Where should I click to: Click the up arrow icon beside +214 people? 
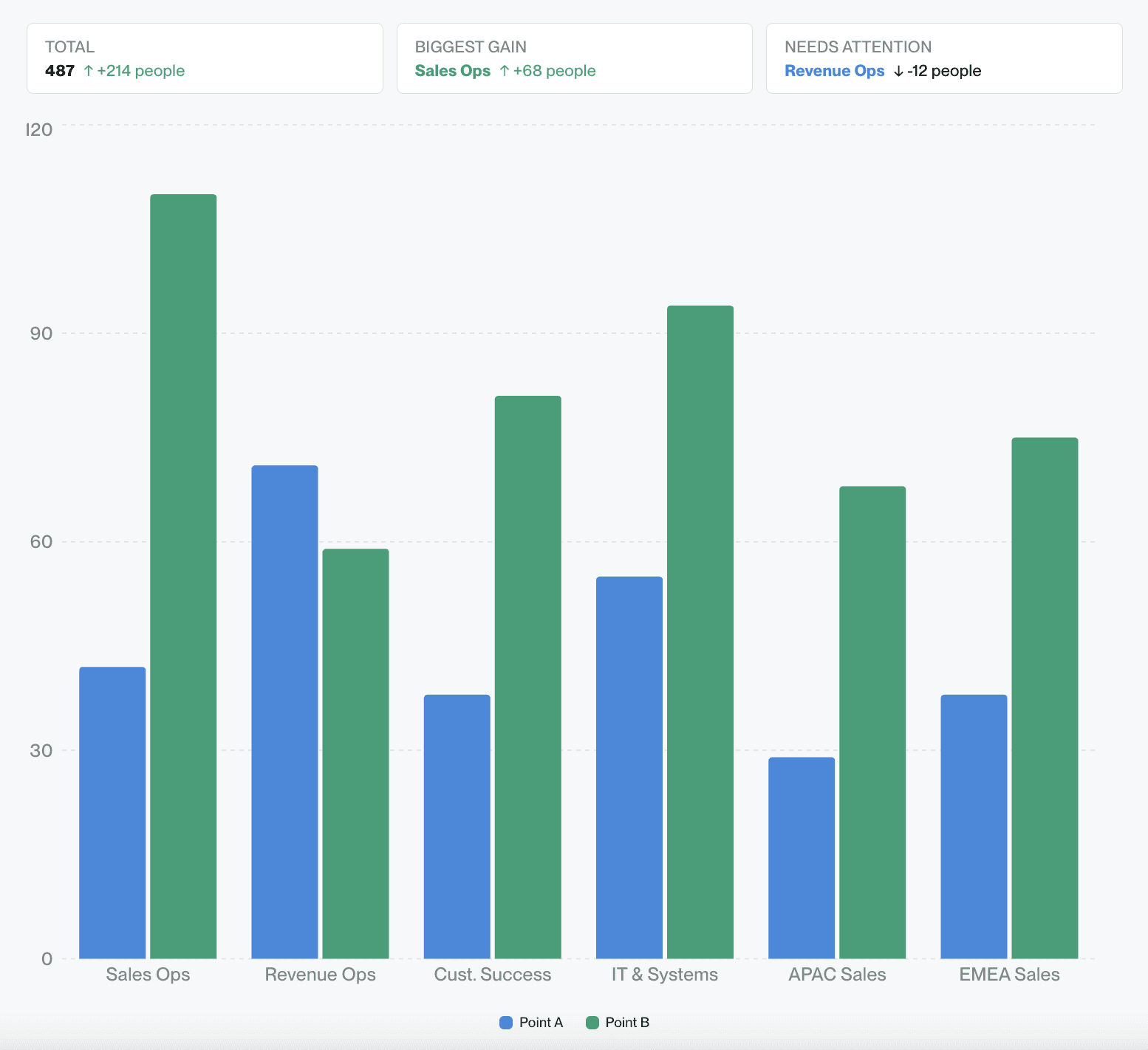(x=89, y=71)
